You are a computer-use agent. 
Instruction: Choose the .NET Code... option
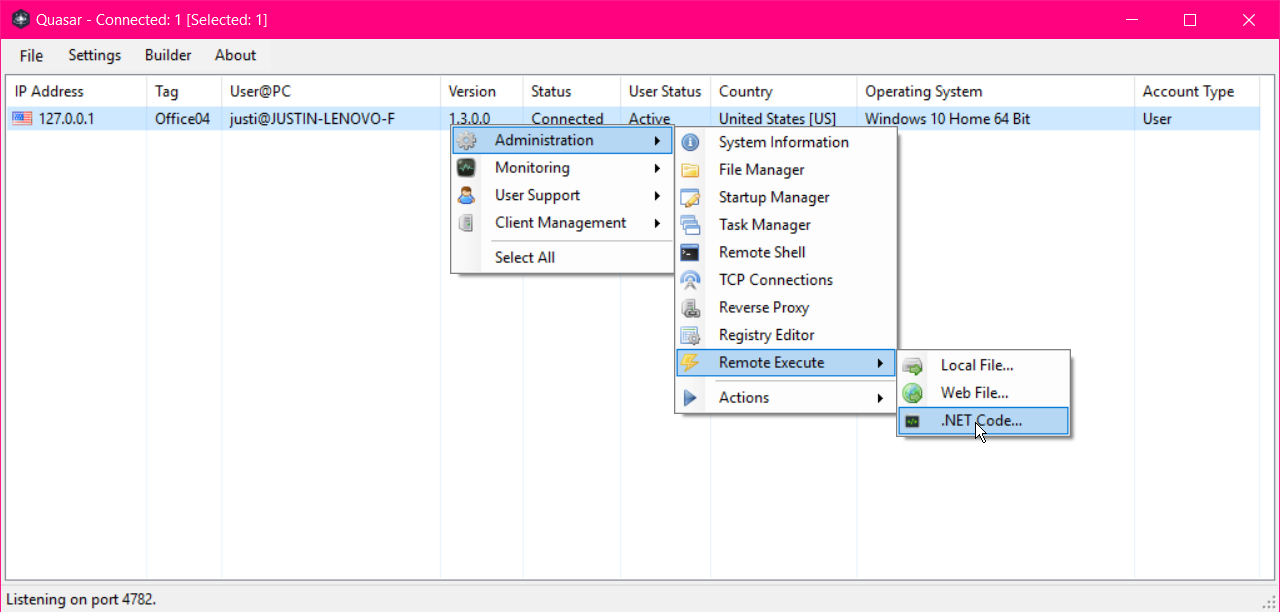pos(981,421)
